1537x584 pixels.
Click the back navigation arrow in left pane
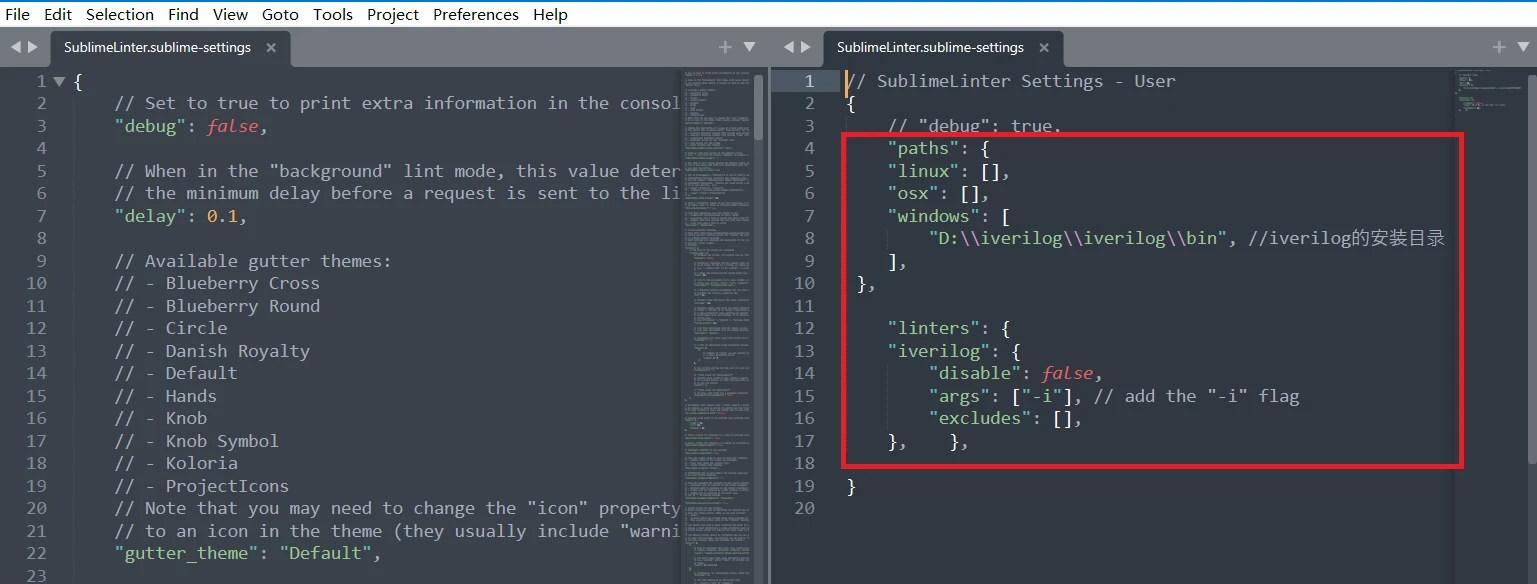(14, 46)
